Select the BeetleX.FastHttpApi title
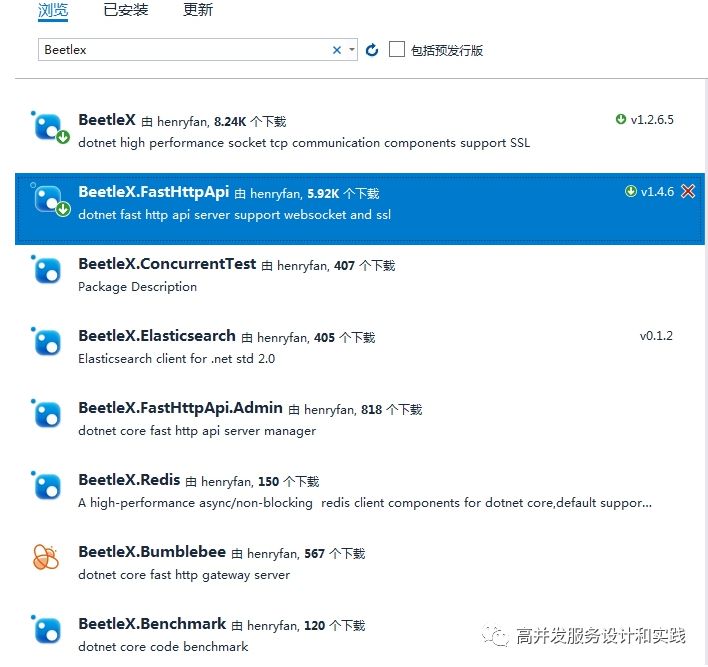Image resolution: width=708 pixels, height=667 pixels. [x=154, y=192]
